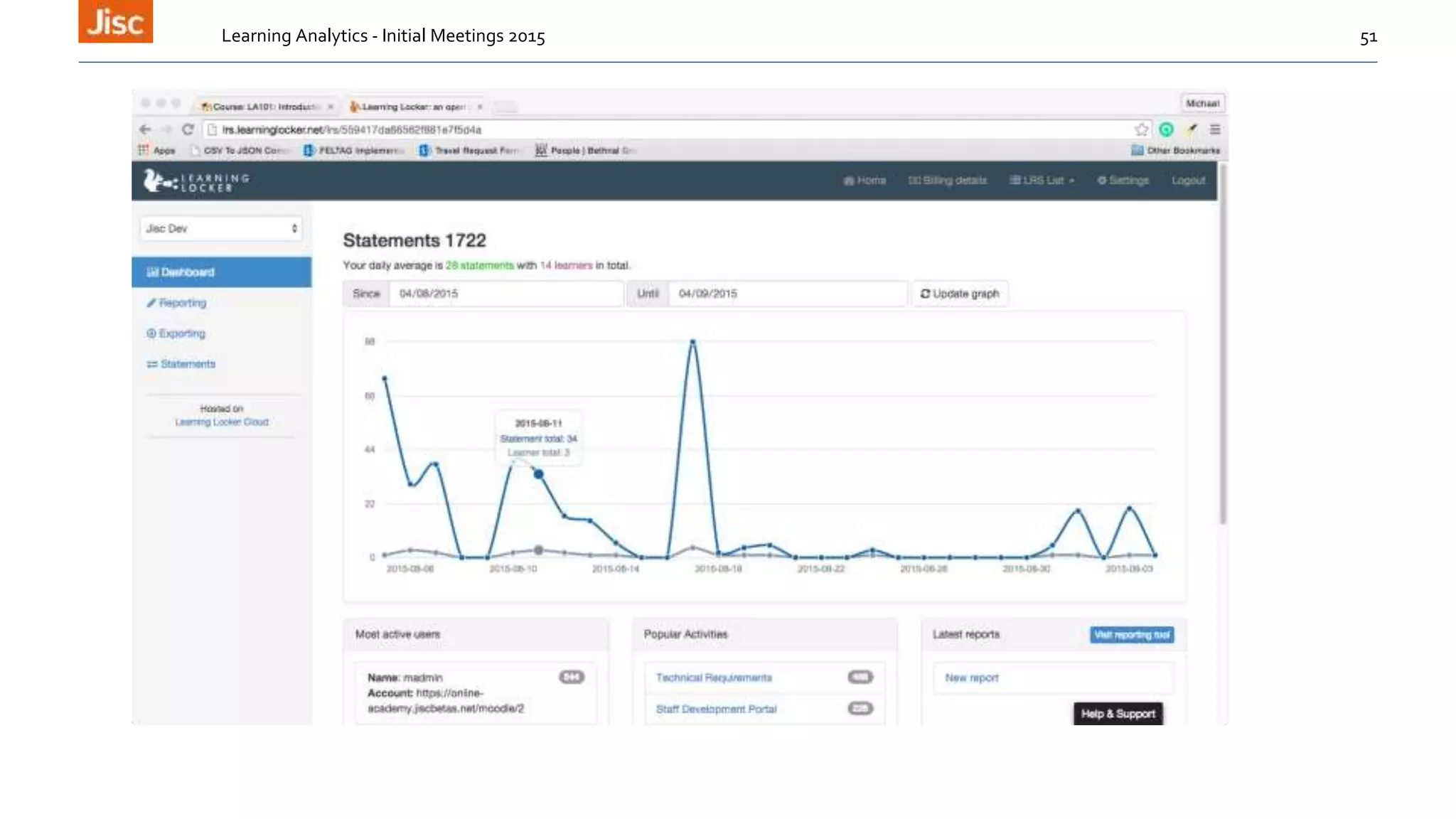Image resolution: width=1456 pixels, height=819 pixels.
Task: Click the Learning Locker logo
Action: click(x=197, y=181)
